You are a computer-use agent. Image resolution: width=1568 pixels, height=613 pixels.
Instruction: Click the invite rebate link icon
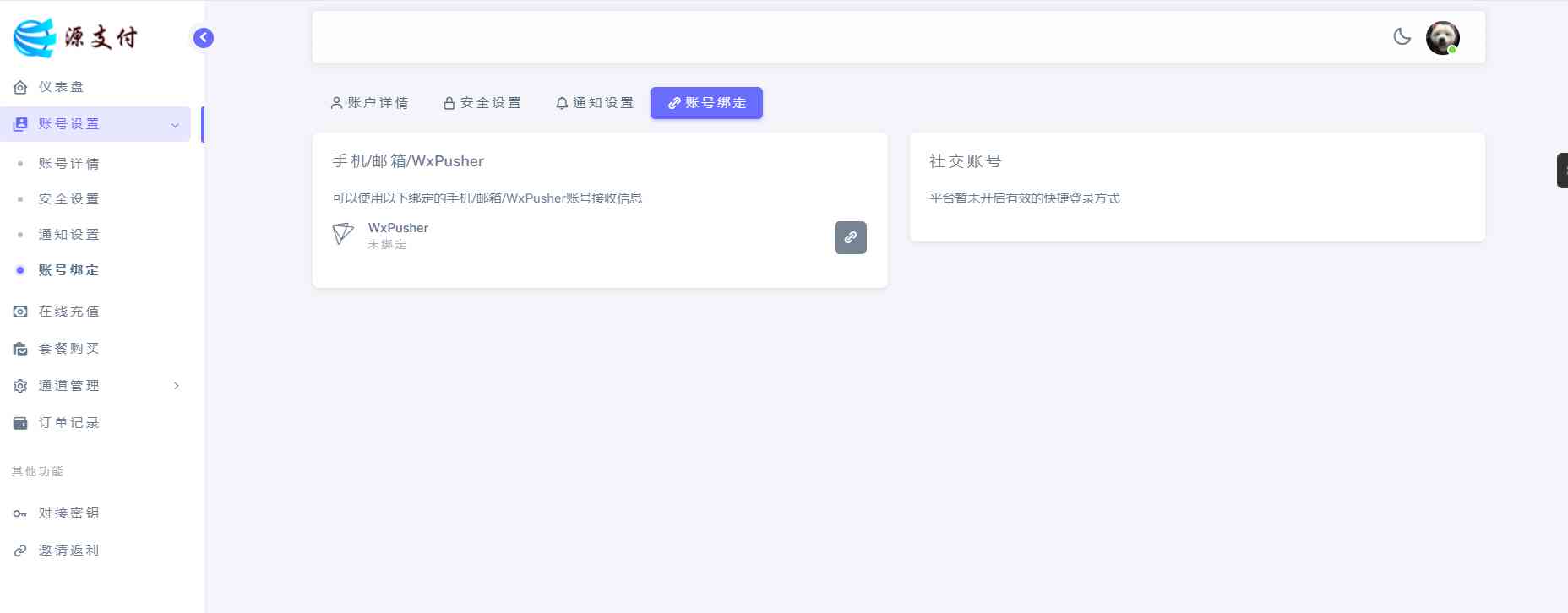pos(20,551)
